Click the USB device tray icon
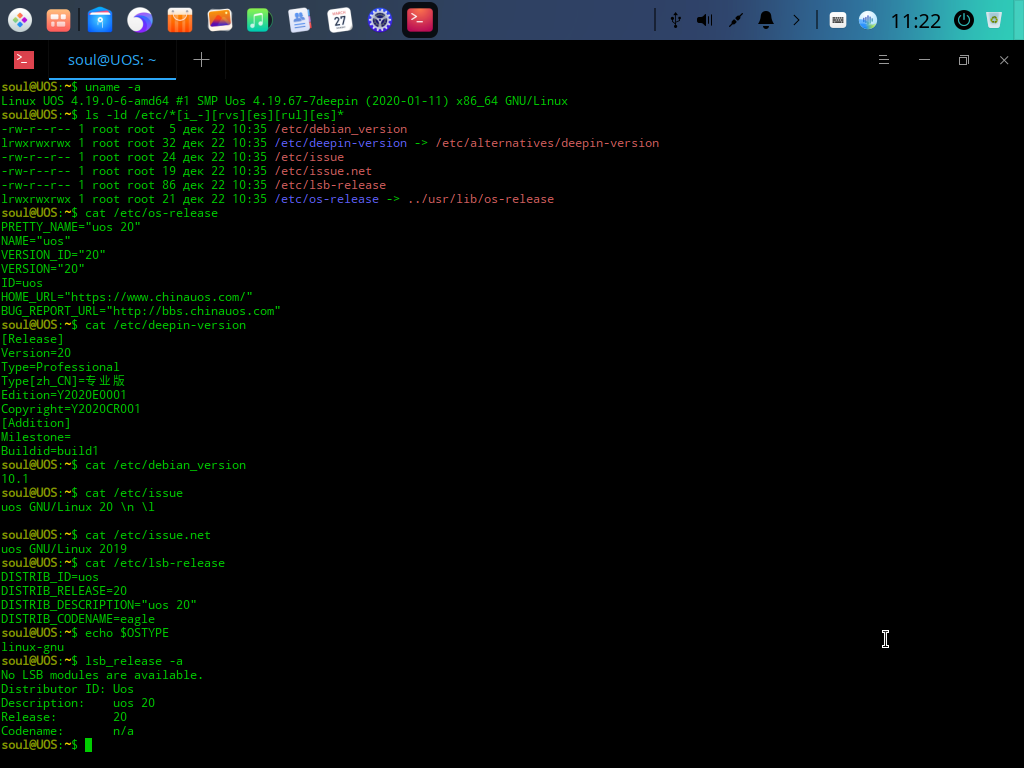Screen dimensions: 1024x768 coord(676,20)
